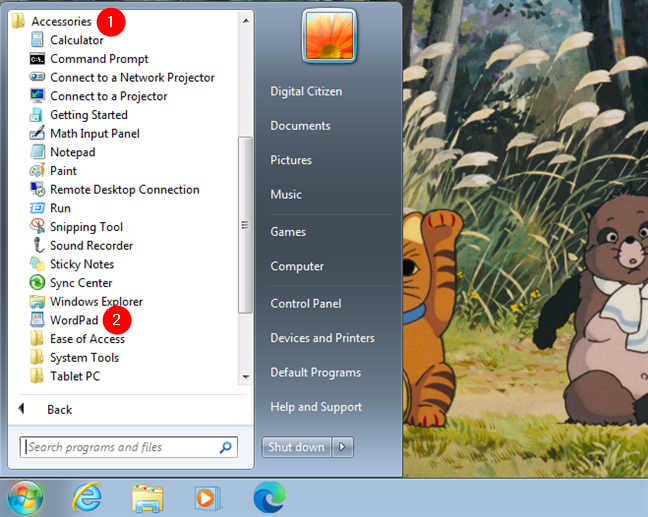Click the Start orb on the taskbar

pos(26,497)
